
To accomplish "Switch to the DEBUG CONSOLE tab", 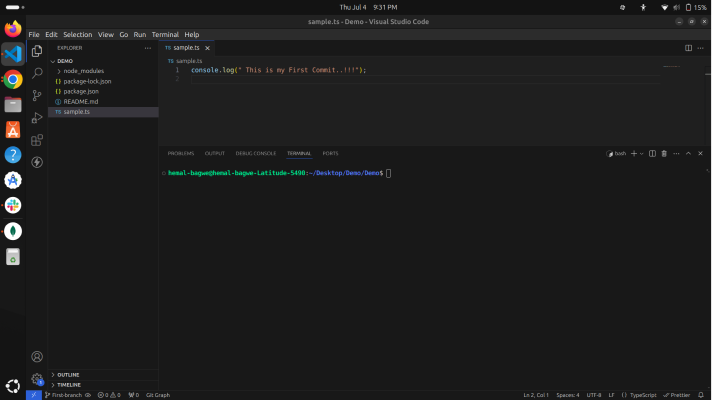I will 256,153.
